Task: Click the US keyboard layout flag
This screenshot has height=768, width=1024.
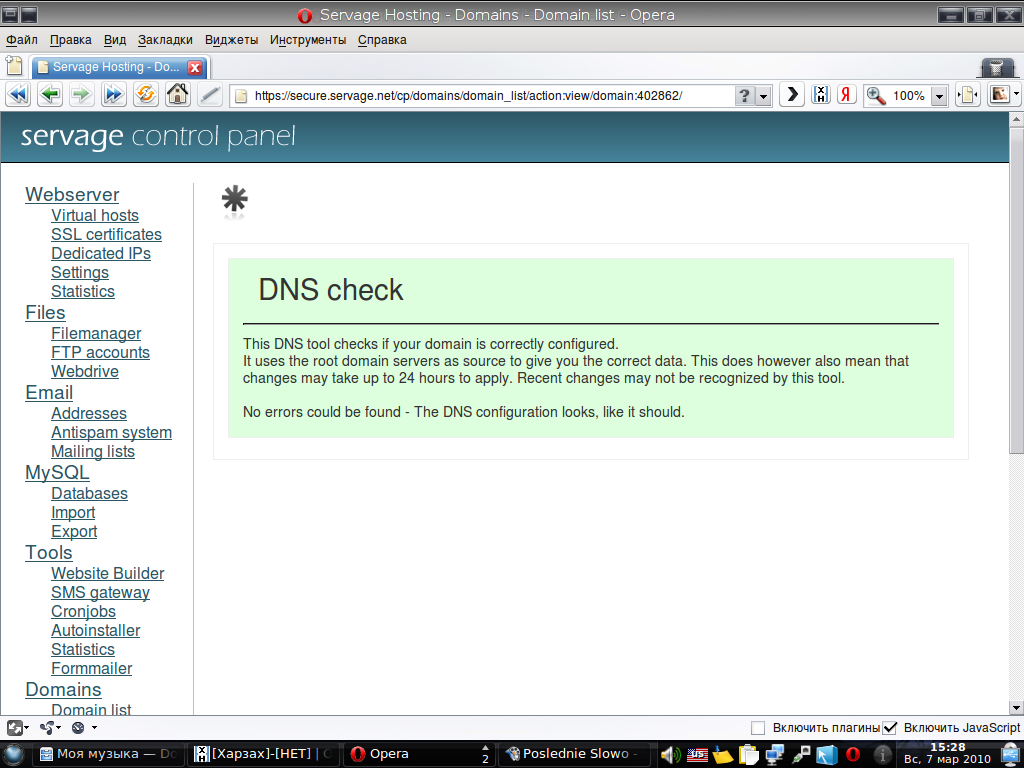Action: [697, 755]
